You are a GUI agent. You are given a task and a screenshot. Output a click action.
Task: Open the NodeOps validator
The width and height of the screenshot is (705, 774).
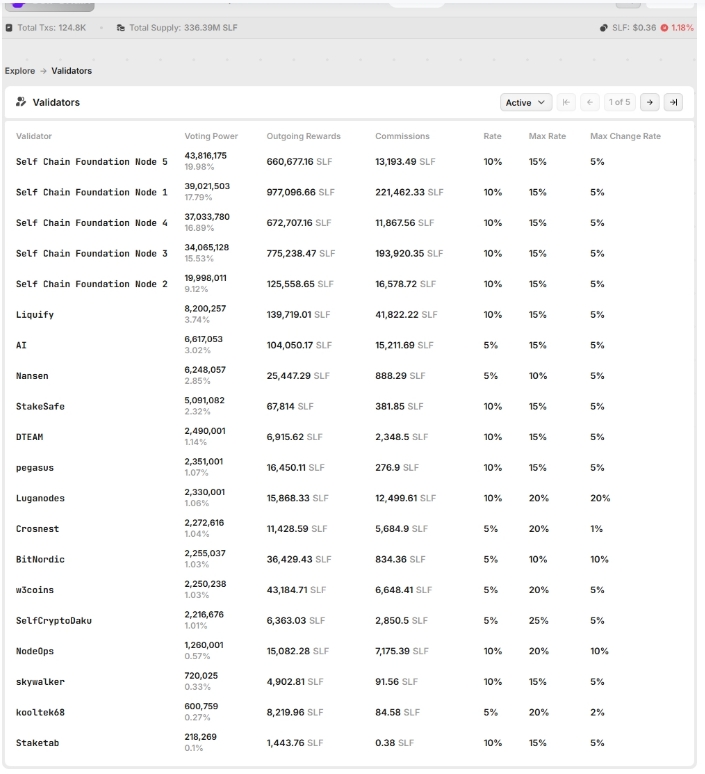click(35, 651)
